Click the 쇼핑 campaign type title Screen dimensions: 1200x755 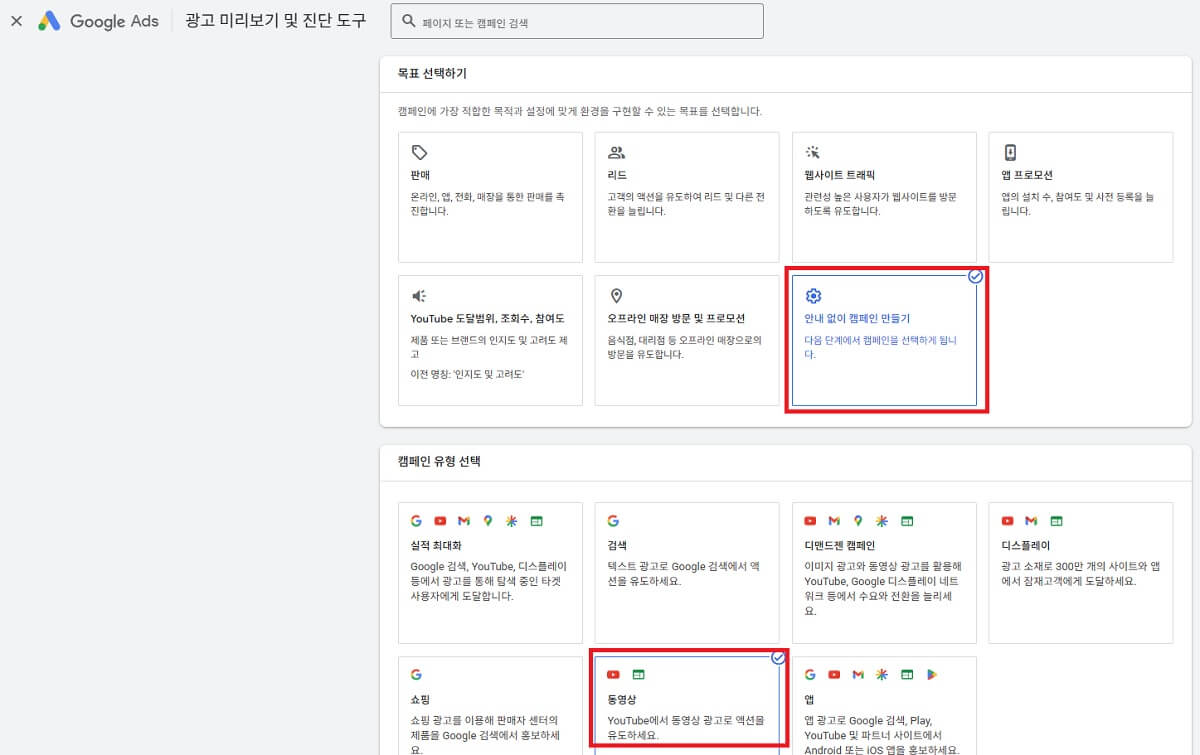point(421,699)
